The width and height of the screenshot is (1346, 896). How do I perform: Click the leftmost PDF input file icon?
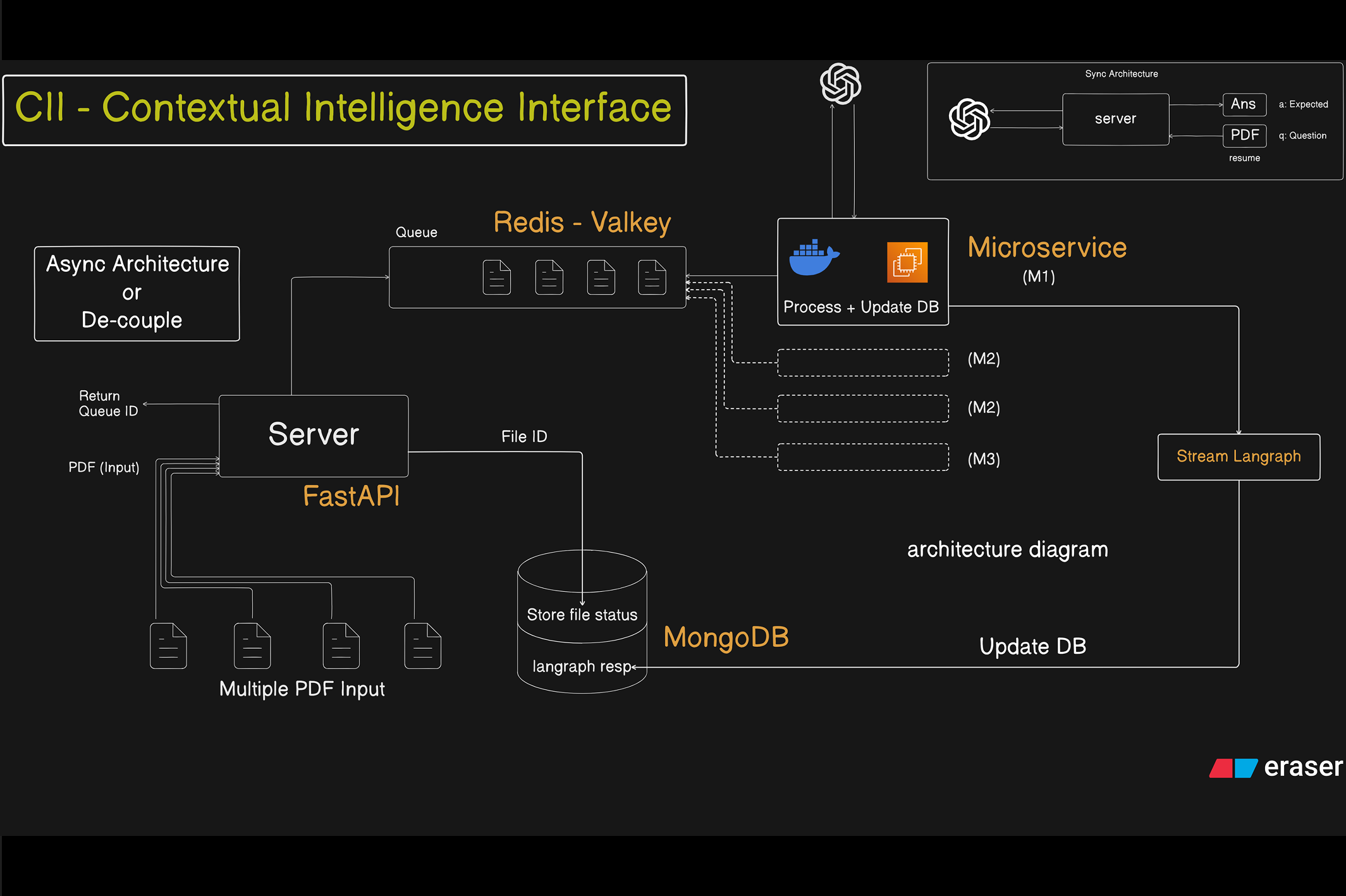coord(168,646)
